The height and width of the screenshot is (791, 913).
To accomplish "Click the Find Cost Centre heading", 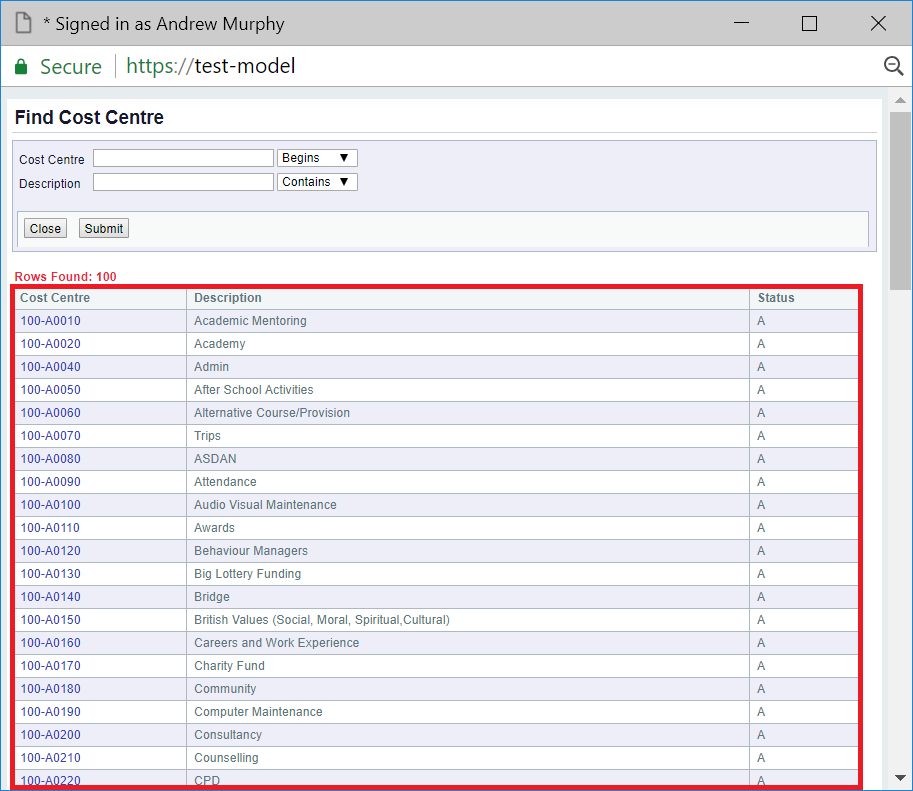I will pyautogui.click(x=89, y=117).
